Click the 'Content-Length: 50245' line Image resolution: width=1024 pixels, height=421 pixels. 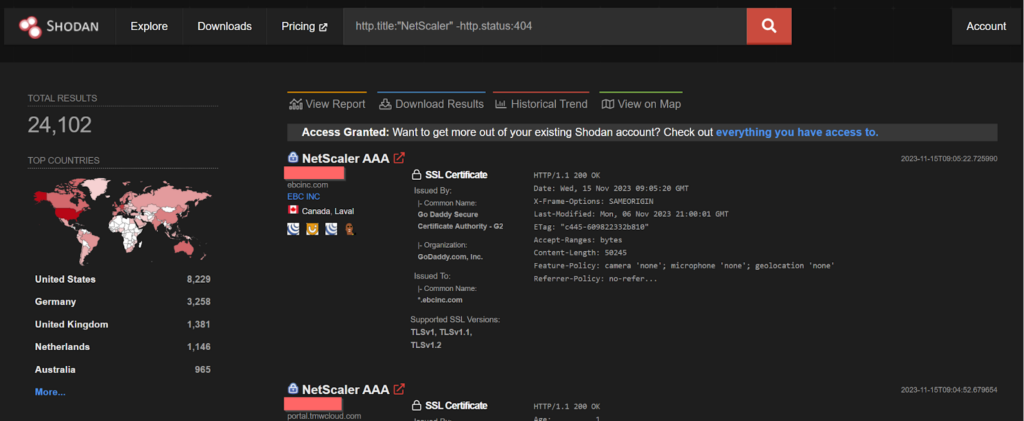[x=580, y=253]
